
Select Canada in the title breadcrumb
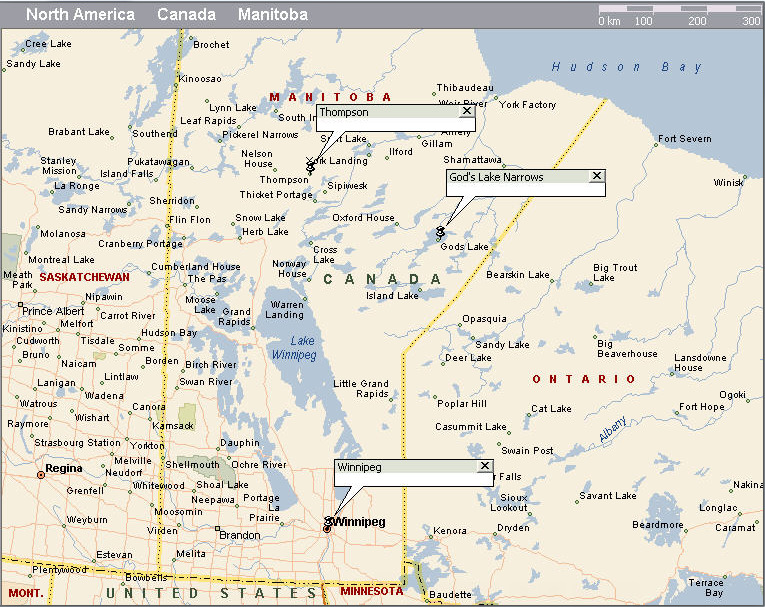186,15
